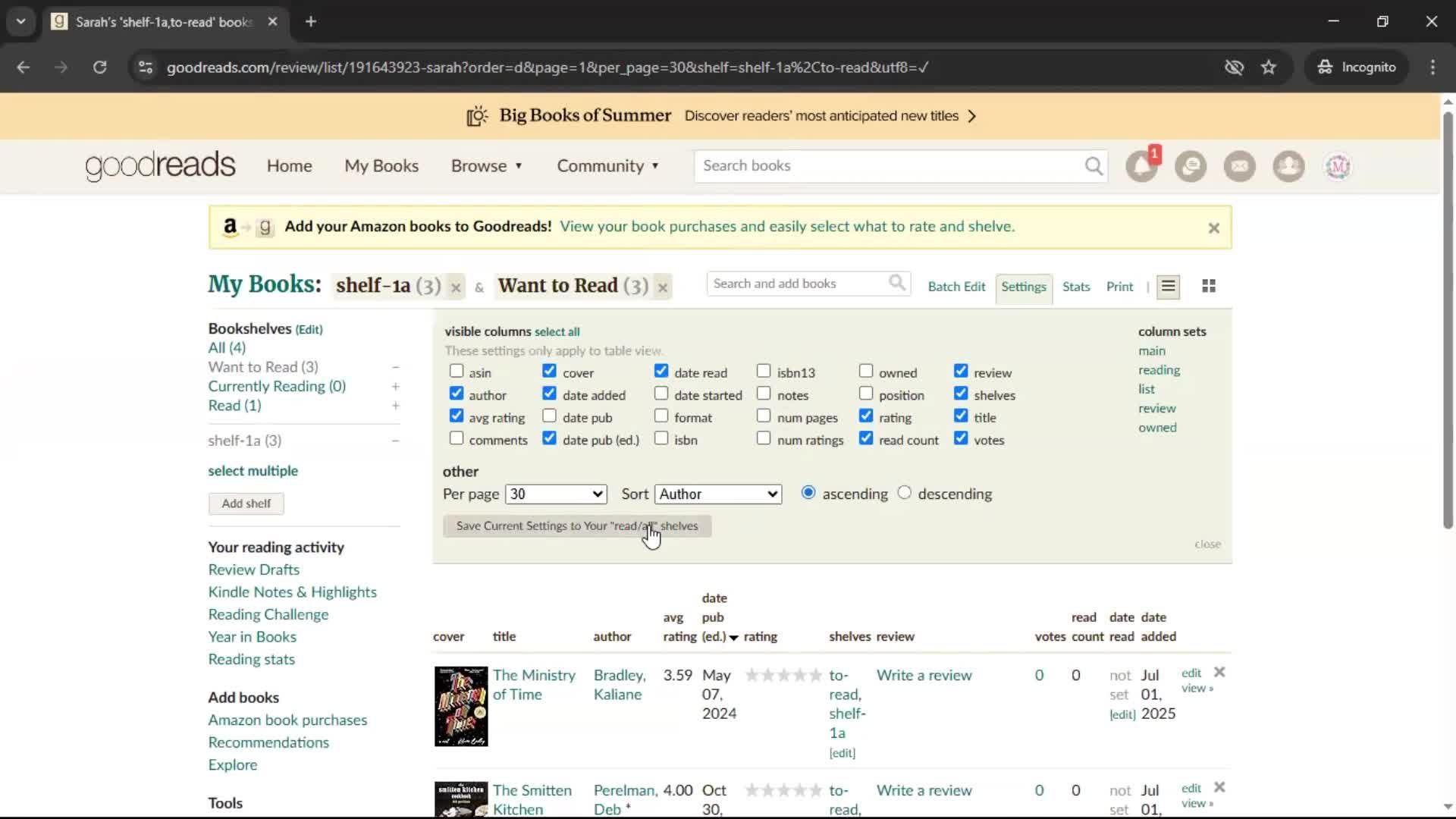1456x819 pixels.
Task: Uncheck the avg rating checkbox
Action: pos(457,416)
